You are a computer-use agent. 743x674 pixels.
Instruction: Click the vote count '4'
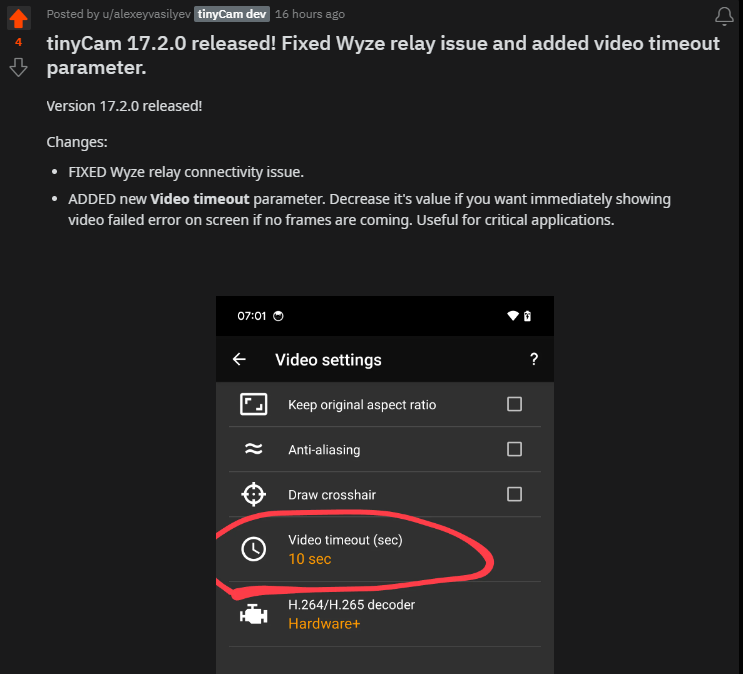point(18,42)
